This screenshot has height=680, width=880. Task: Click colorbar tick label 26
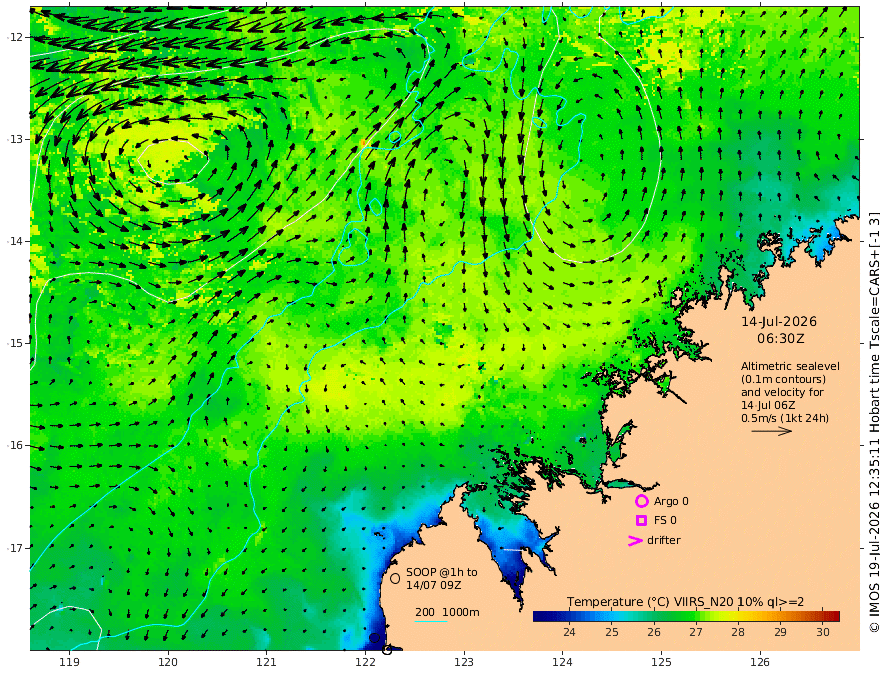[x=654, y=632]
